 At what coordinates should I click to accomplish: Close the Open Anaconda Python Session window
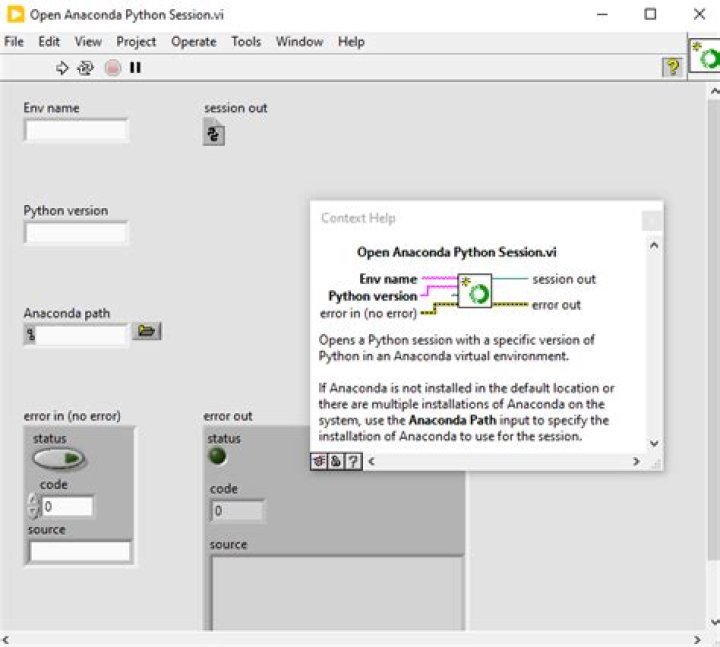(x=699, y=14)
